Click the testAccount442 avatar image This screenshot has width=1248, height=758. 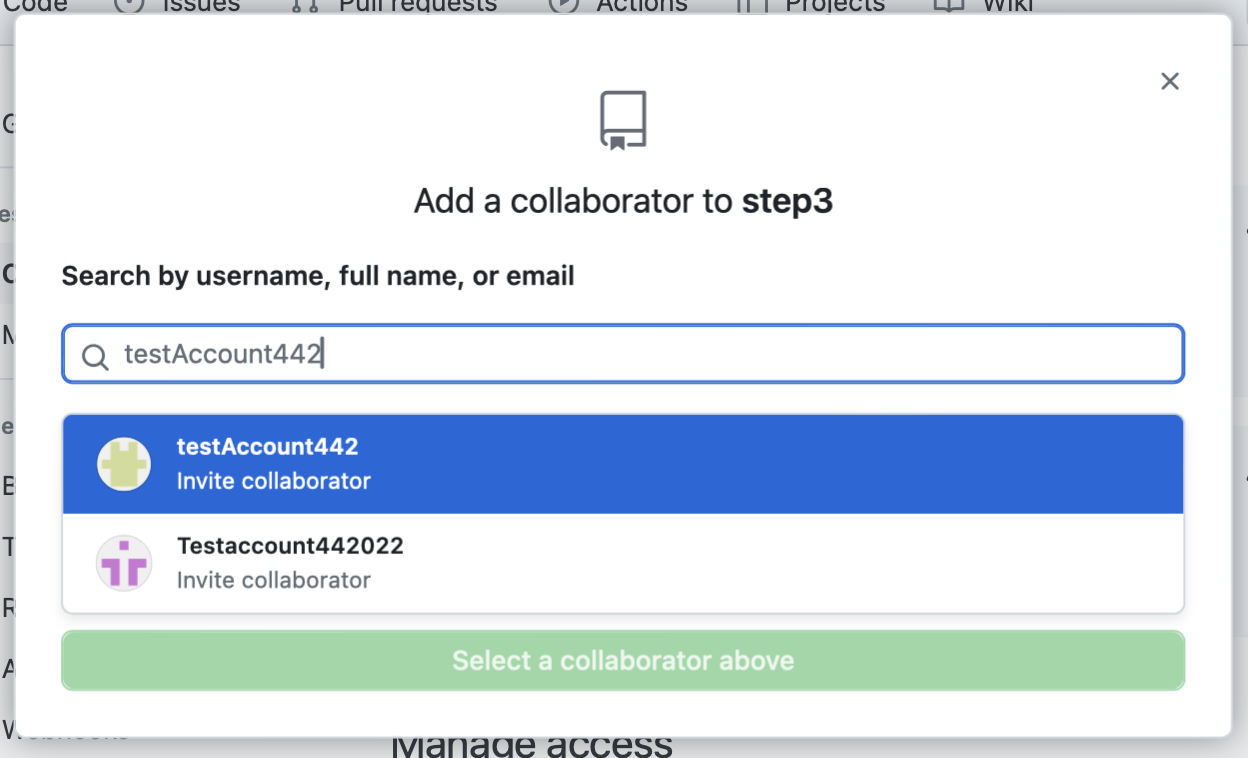124,464
